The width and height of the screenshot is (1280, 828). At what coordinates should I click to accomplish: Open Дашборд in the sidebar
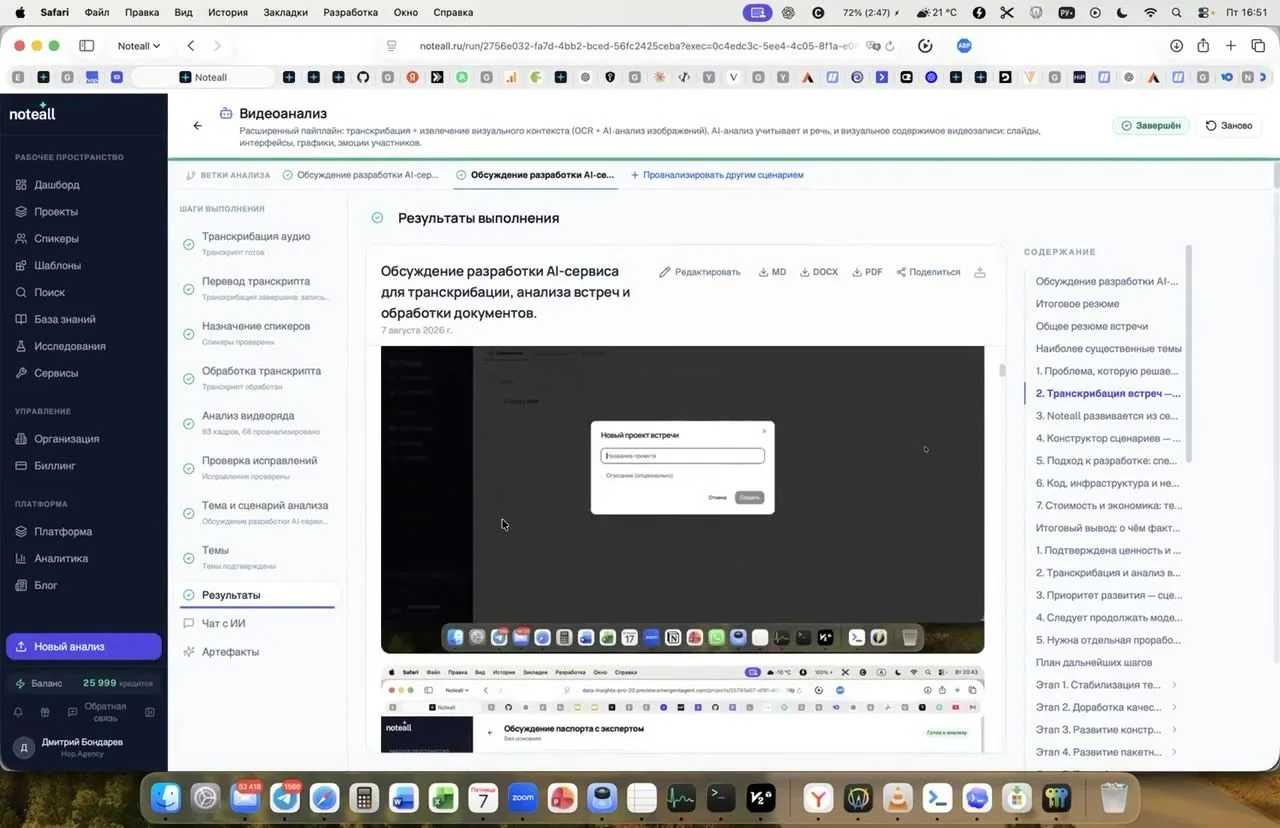click(57, 185)
